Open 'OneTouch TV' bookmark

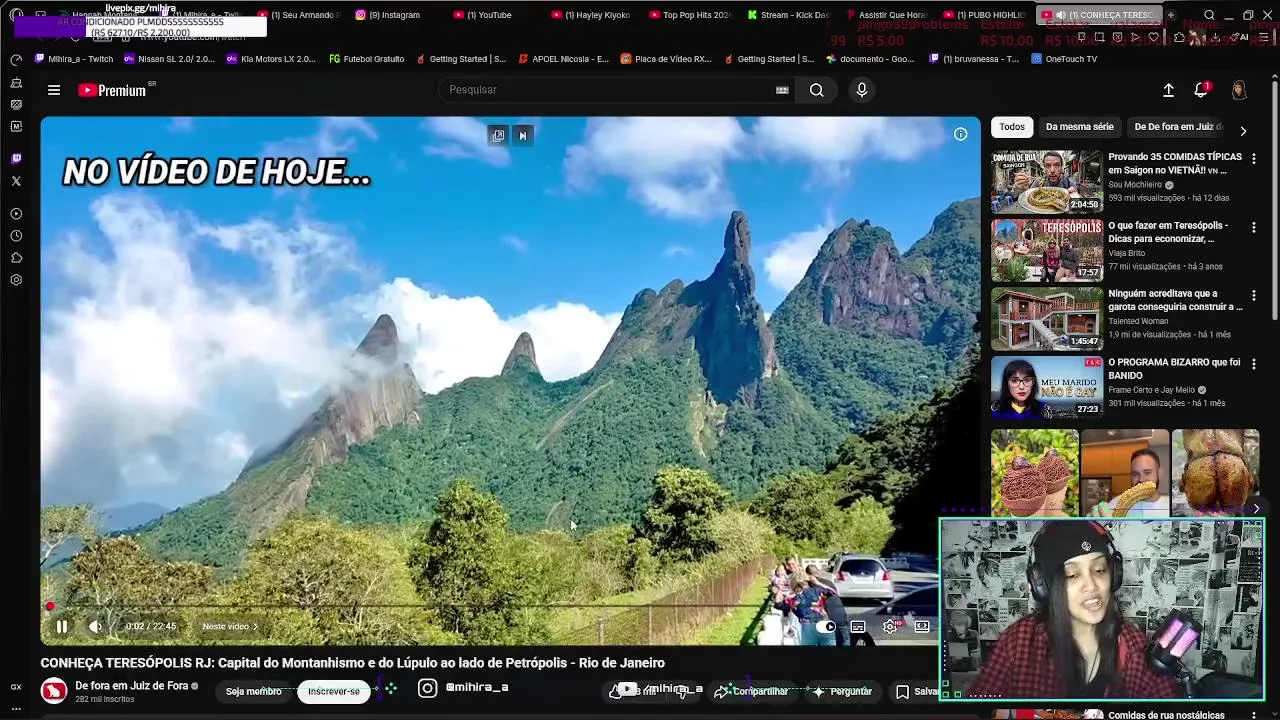[1063, 59]
